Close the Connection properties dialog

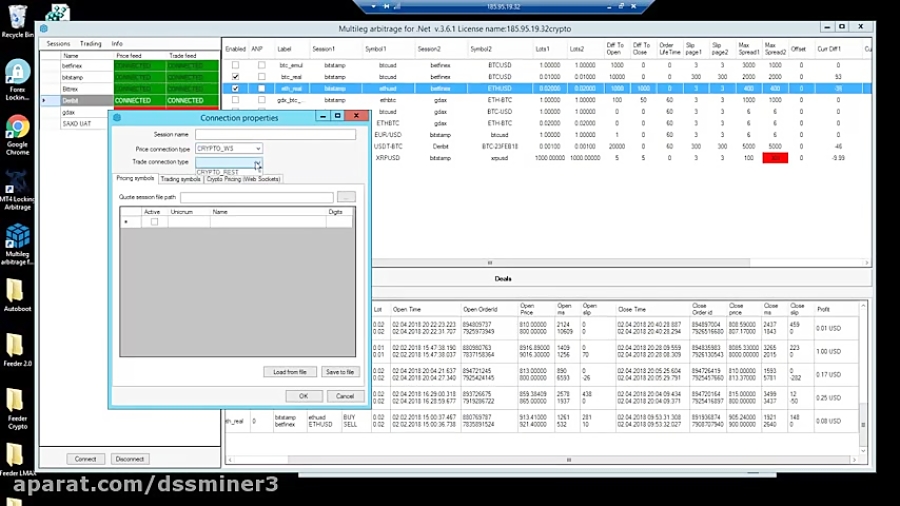(x=356, y=116)
